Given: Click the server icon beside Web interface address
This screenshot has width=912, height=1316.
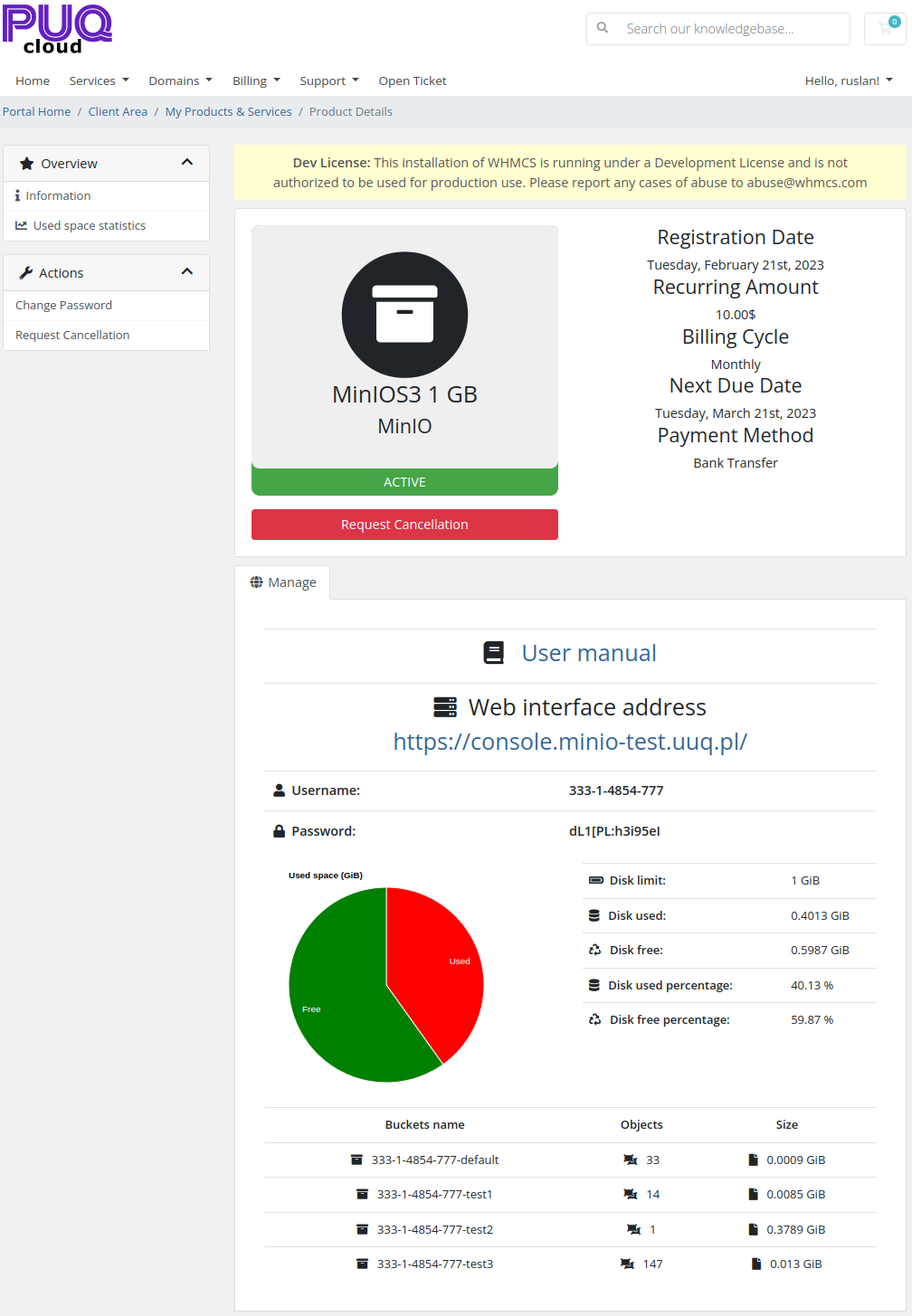Looking at the screenshot, I should point(445,707).
